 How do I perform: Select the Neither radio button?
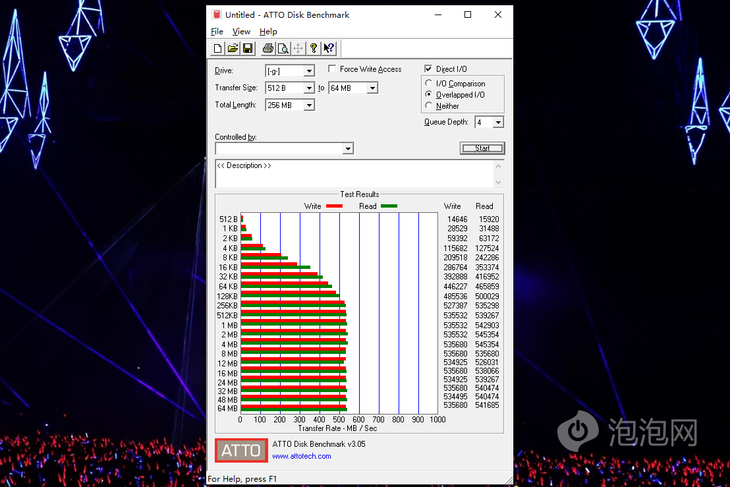(x=429, y=105)
